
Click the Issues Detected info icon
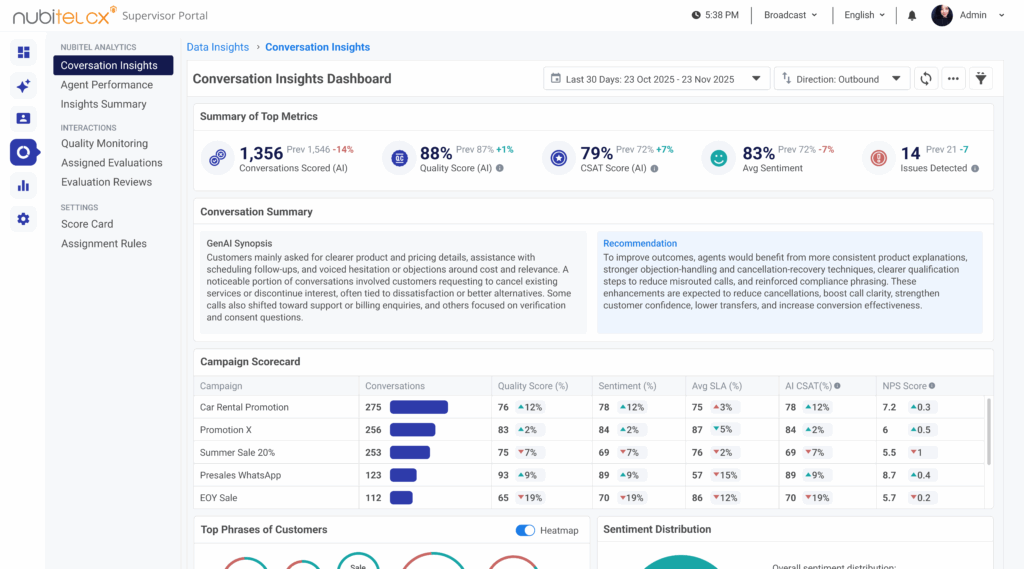[975, 169]
